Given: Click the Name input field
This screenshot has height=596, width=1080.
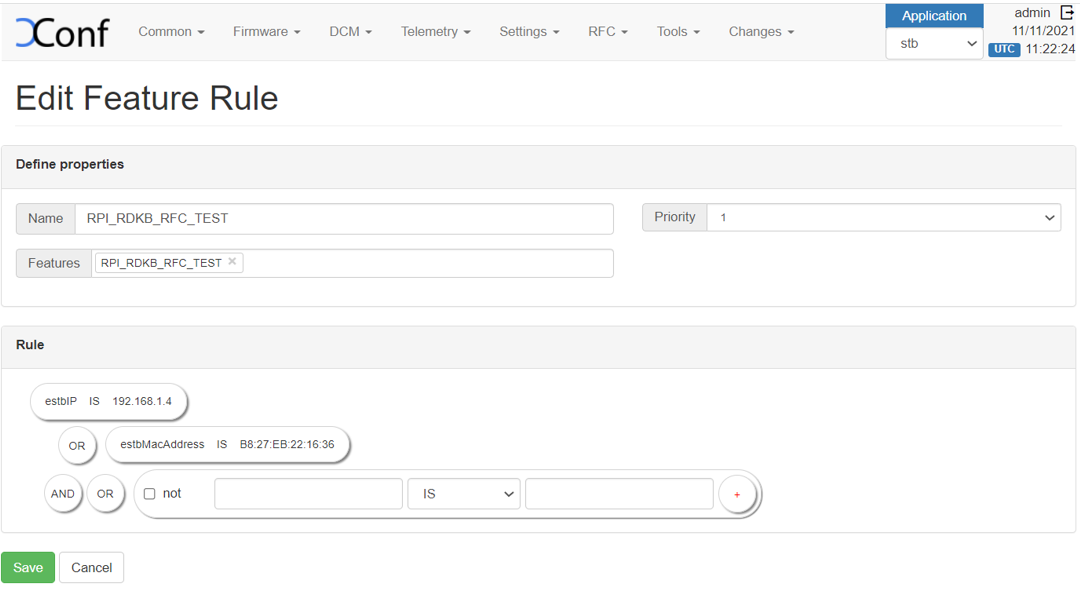Looking at the screenshot, I should 343,219.
